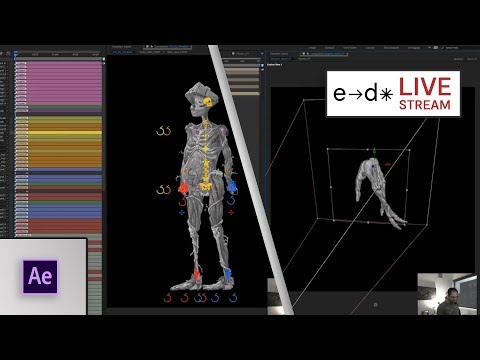The image size is (480, 360).
Task: Switch to the highlighted blue tab in the right viewer
Action: coord(281,59)
